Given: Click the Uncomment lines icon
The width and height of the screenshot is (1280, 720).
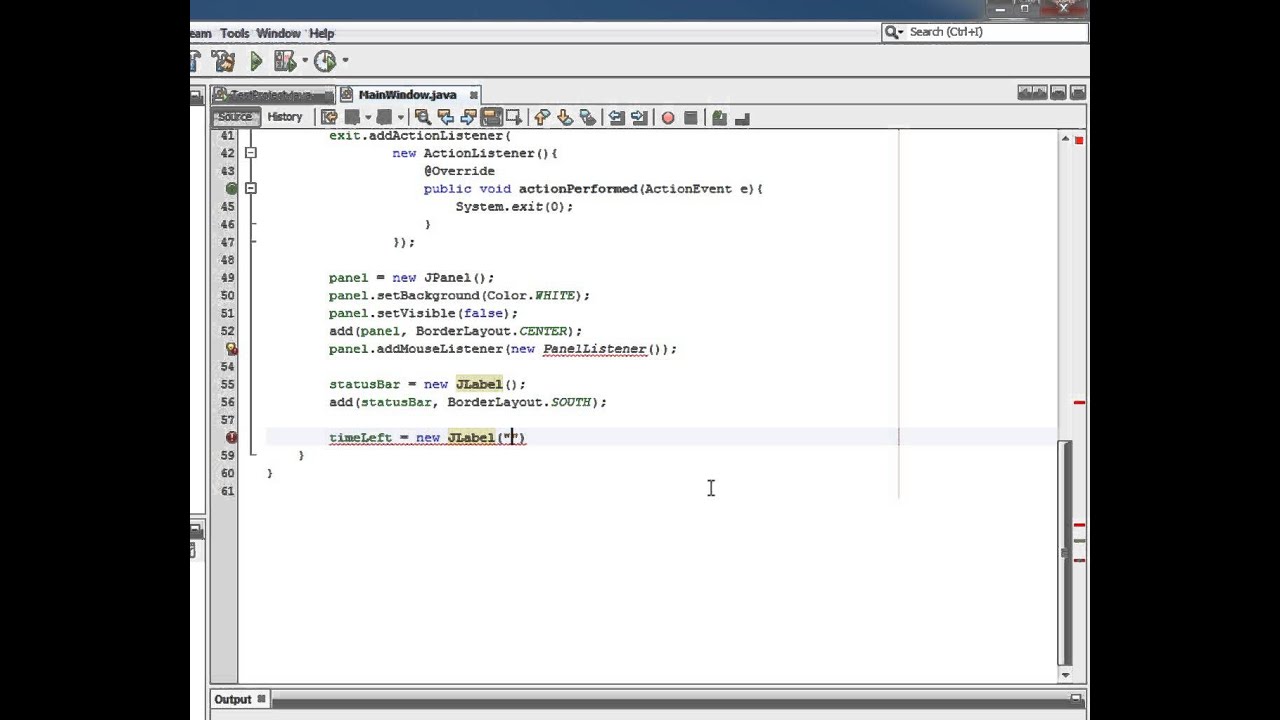Looking at the screenshot, I should [x=742, y=118].
